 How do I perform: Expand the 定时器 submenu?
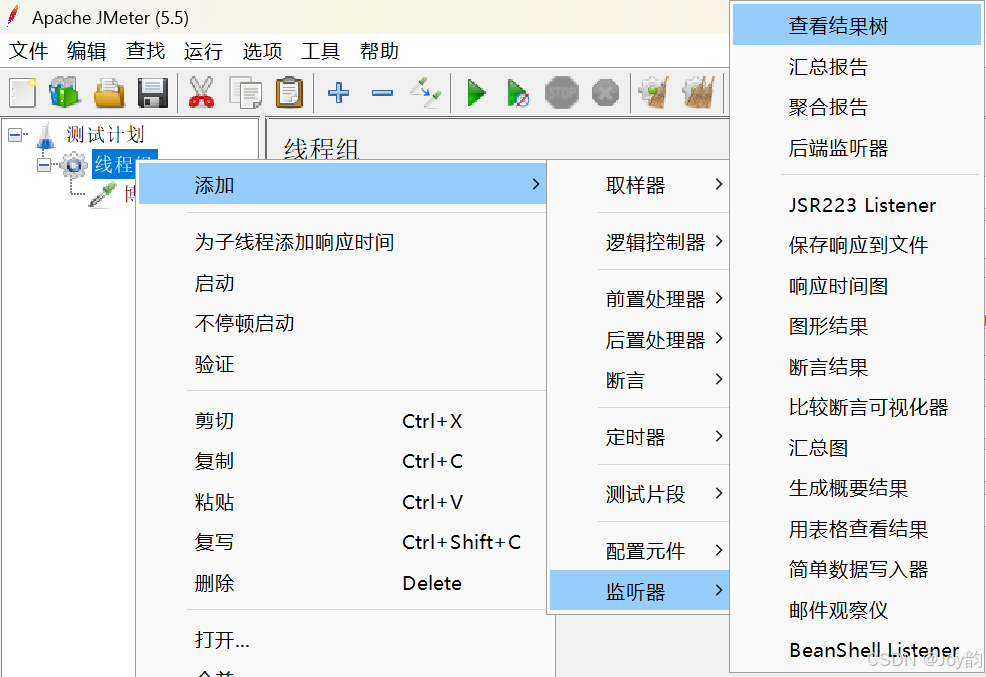[x=638, y=438]
